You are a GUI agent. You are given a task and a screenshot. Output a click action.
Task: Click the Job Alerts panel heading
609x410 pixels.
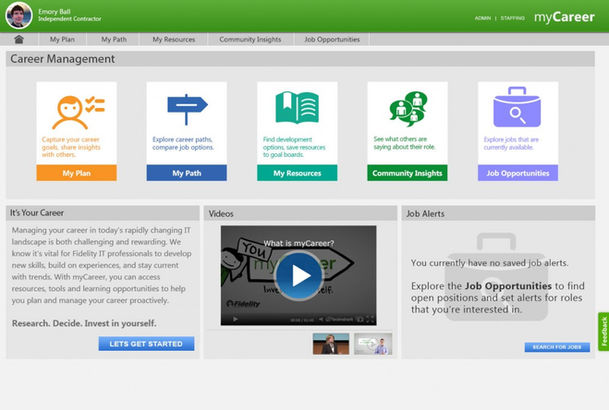(425, 214)
